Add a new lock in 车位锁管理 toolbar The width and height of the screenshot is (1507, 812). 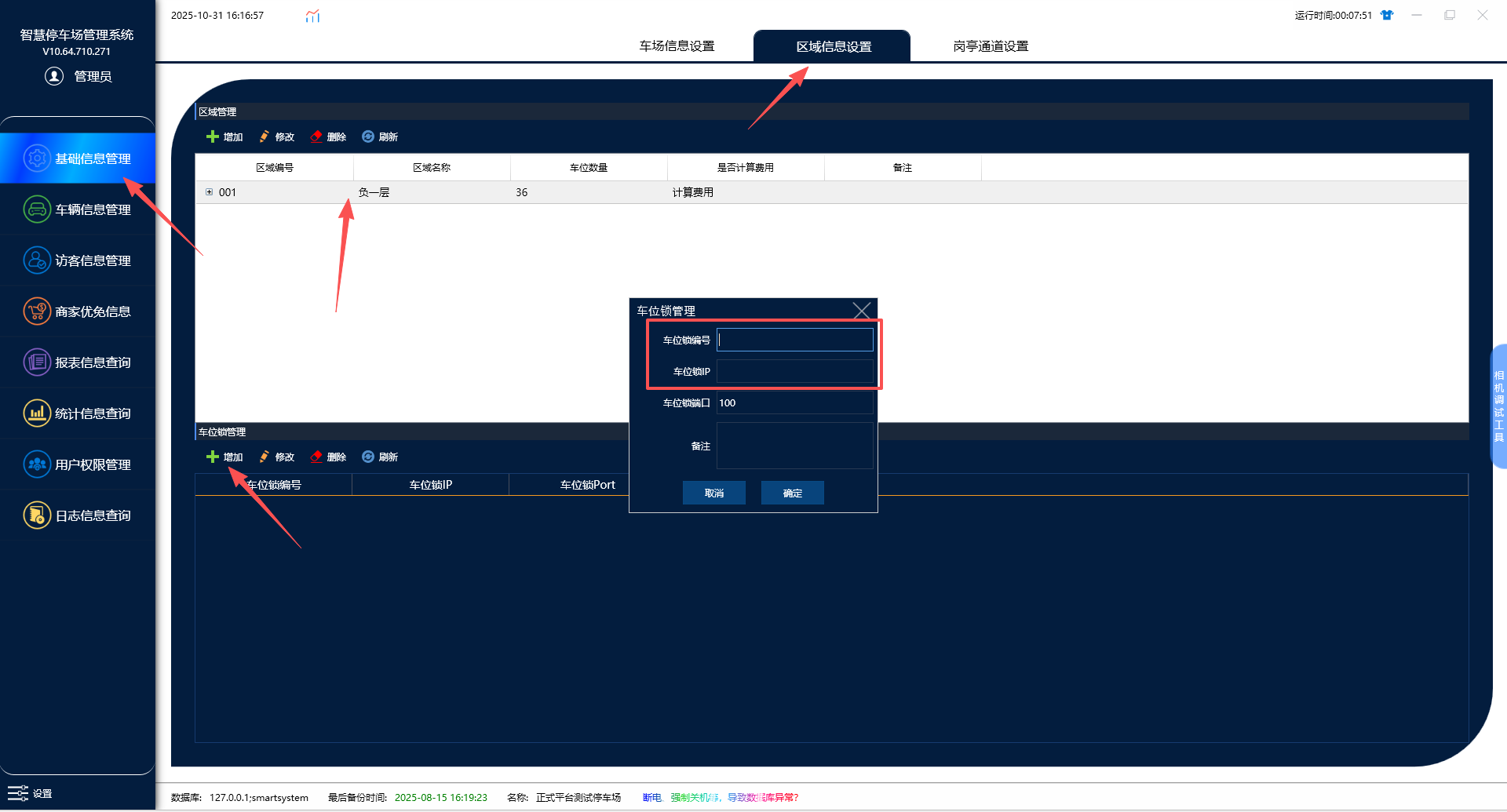(x=224, y=457)
